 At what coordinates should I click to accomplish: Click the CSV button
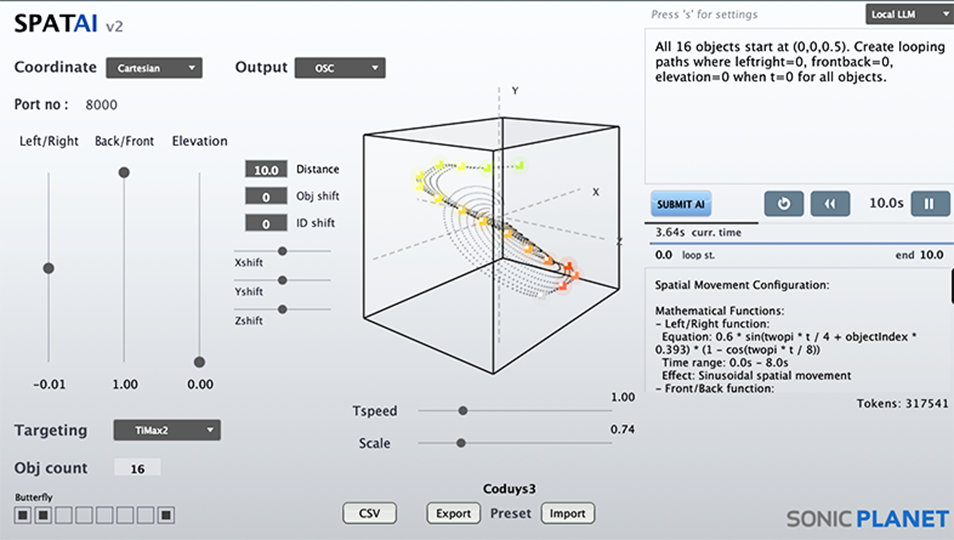369,513
